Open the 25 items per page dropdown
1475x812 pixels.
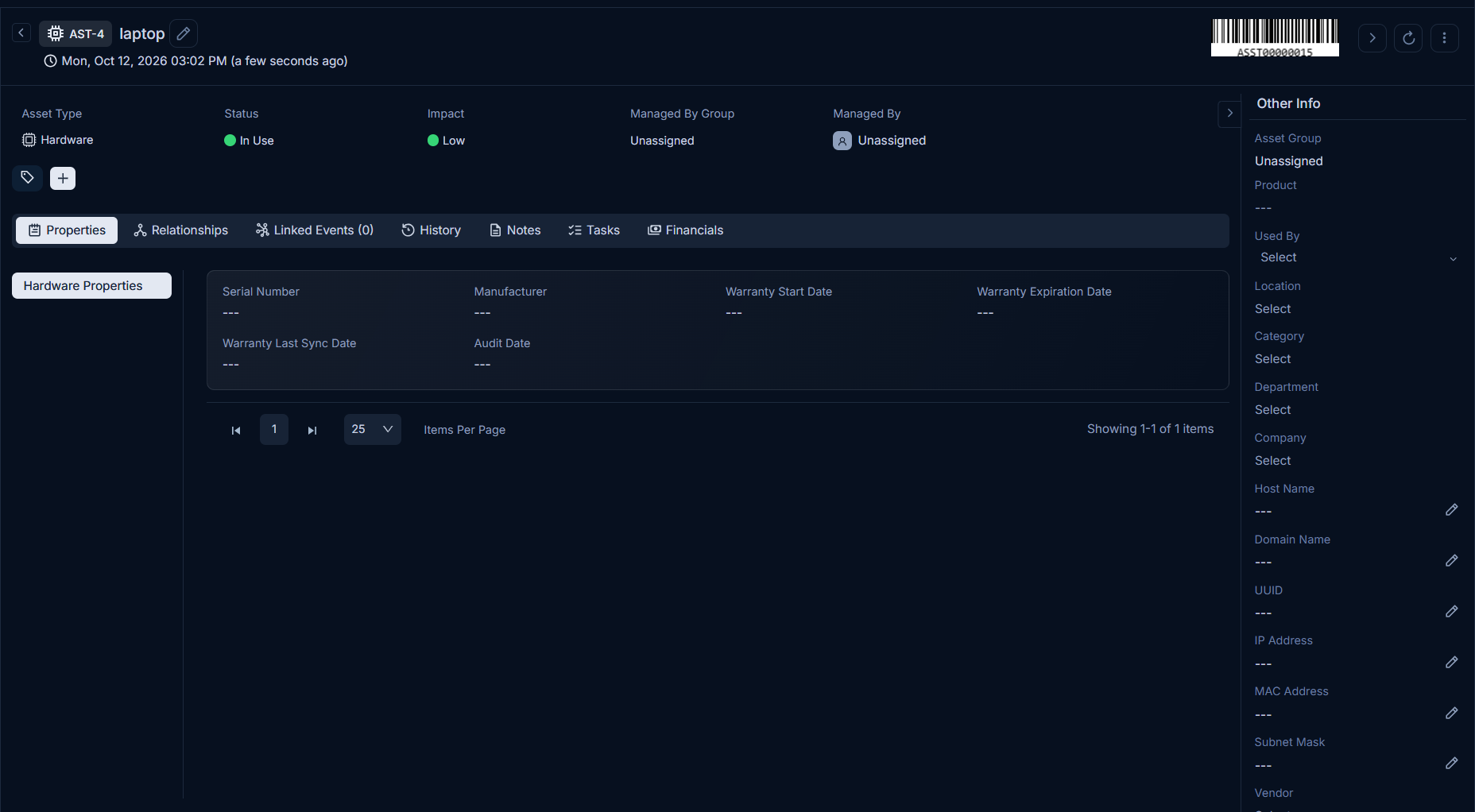click(x=373, y=429)
